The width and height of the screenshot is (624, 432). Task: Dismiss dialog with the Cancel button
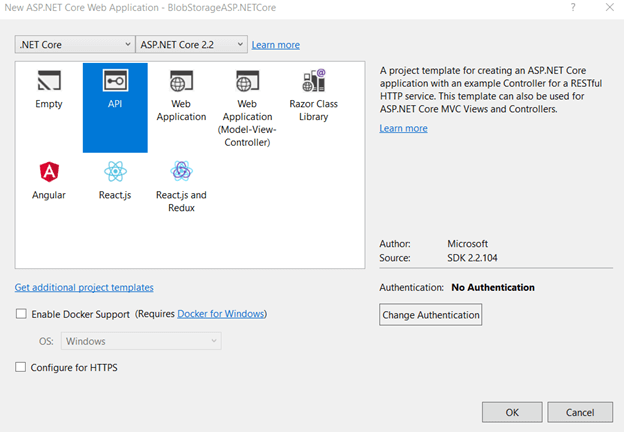(580, 412)
